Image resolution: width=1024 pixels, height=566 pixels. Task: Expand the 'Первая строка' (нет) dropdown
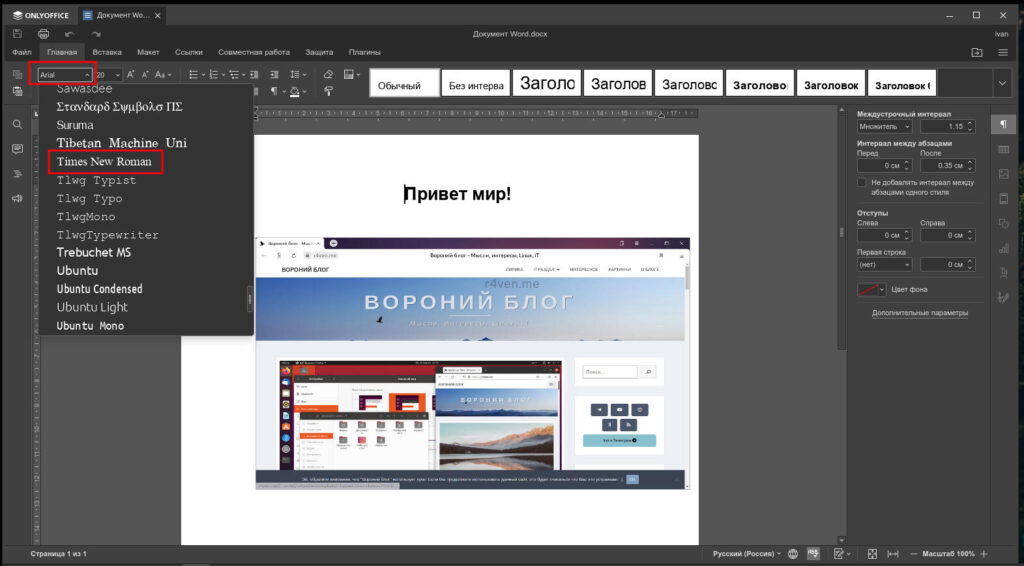(x=884, y=264)
